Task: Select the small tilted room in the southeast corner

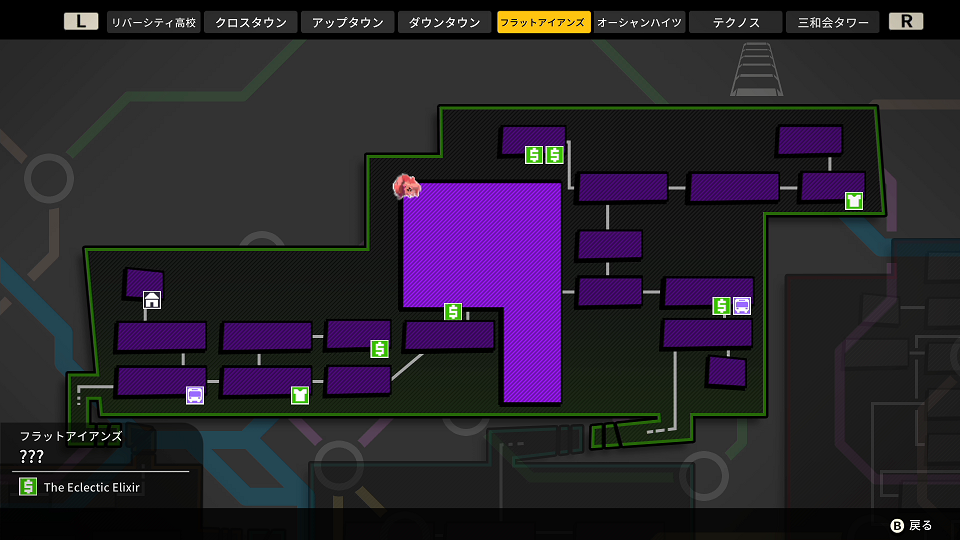Action: click(x=727, y=372)
